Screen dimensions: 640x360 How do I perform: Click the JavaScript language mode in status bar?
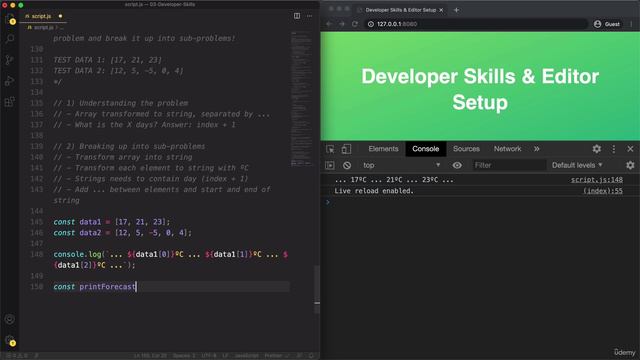tap(247, 356)
